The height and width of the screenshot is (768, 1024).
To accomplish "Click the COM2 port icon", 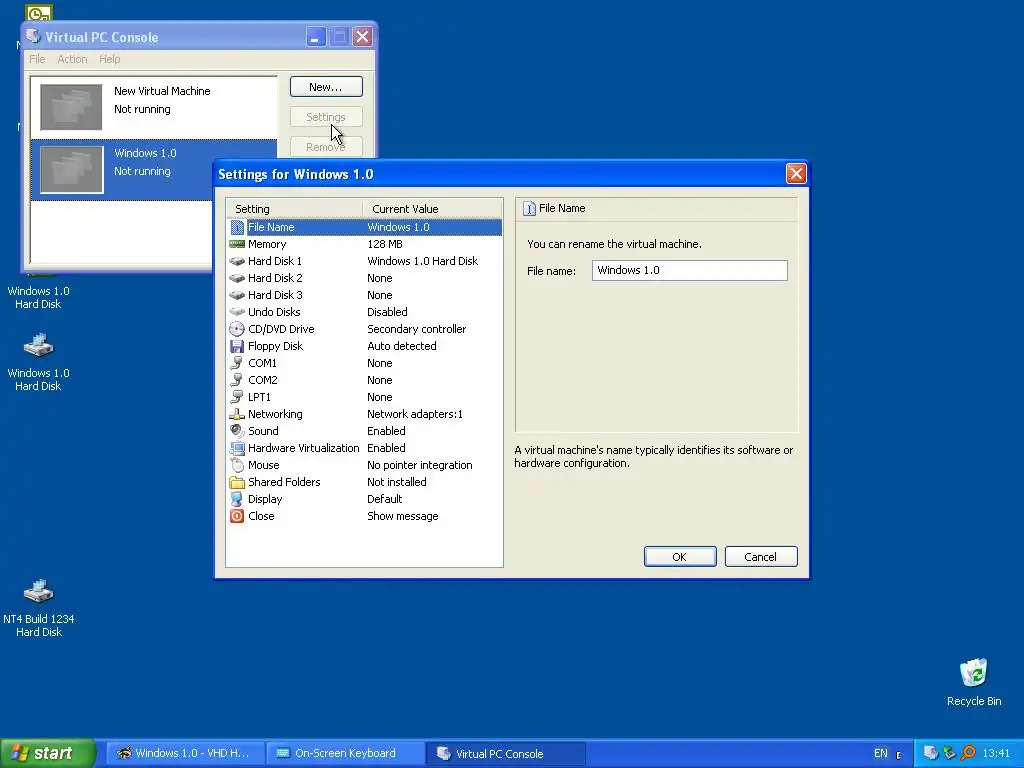I will [x=237, y=380].
